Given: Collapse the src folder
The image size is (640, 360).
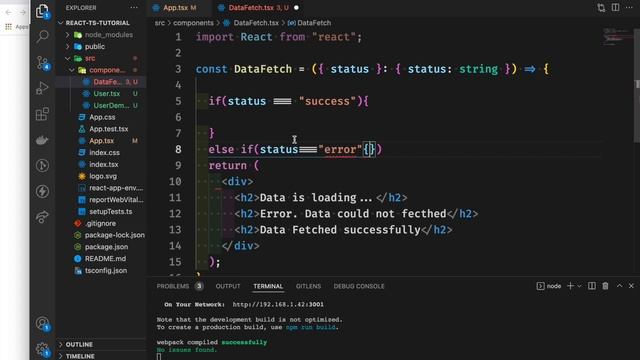Looking at the screenshot, I should point(101,58).
